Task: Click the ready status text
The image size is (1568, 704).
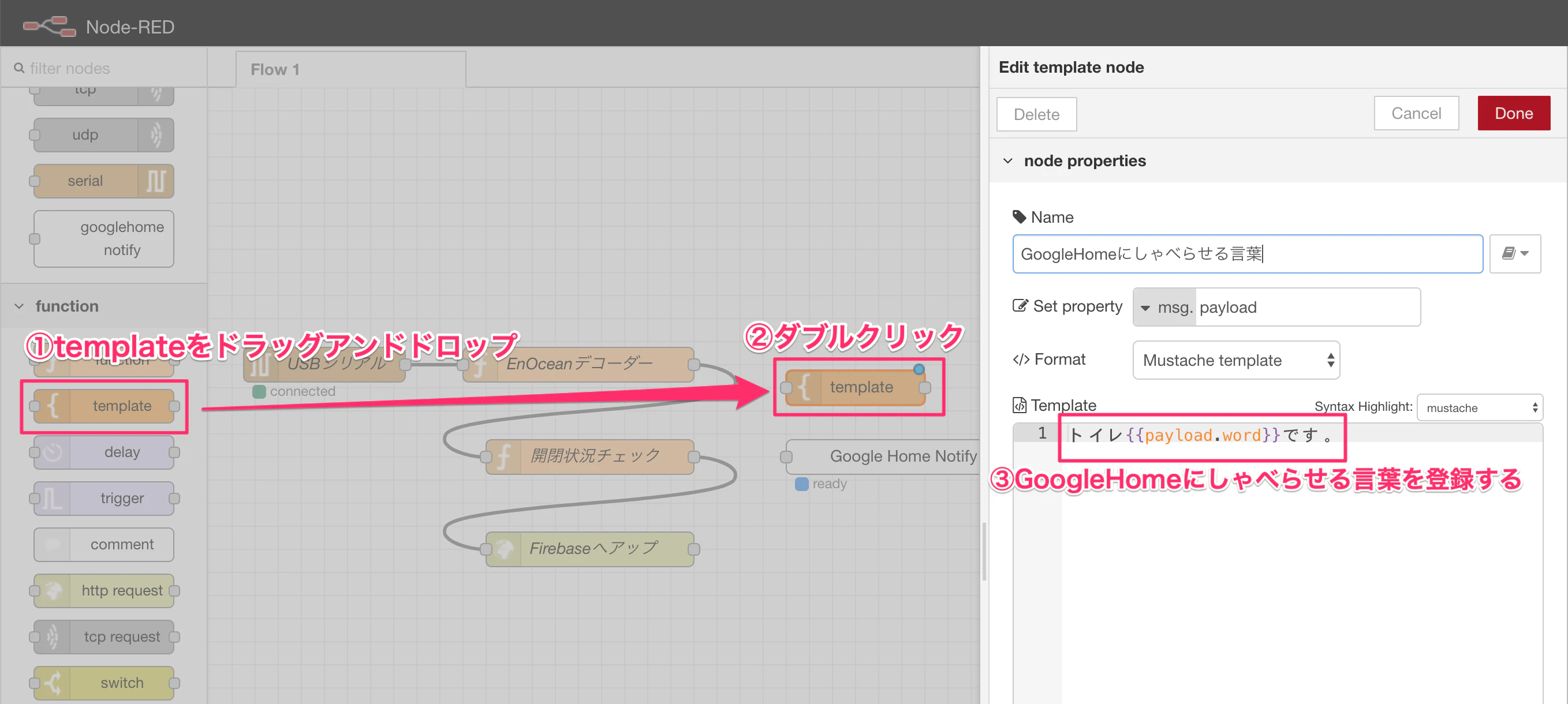Action: tap(829, 484)
